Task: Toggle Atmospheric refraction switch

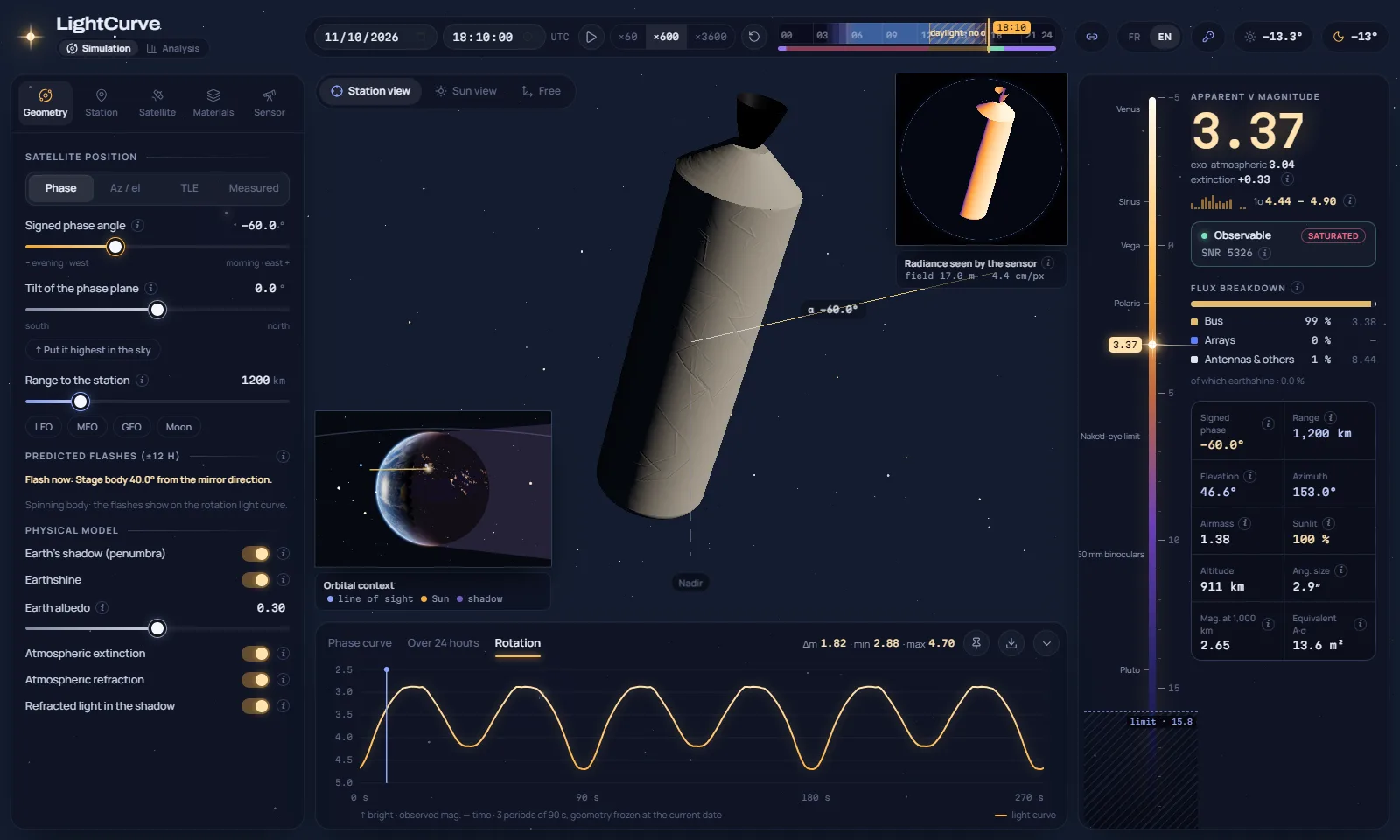Action: [255, 680]
